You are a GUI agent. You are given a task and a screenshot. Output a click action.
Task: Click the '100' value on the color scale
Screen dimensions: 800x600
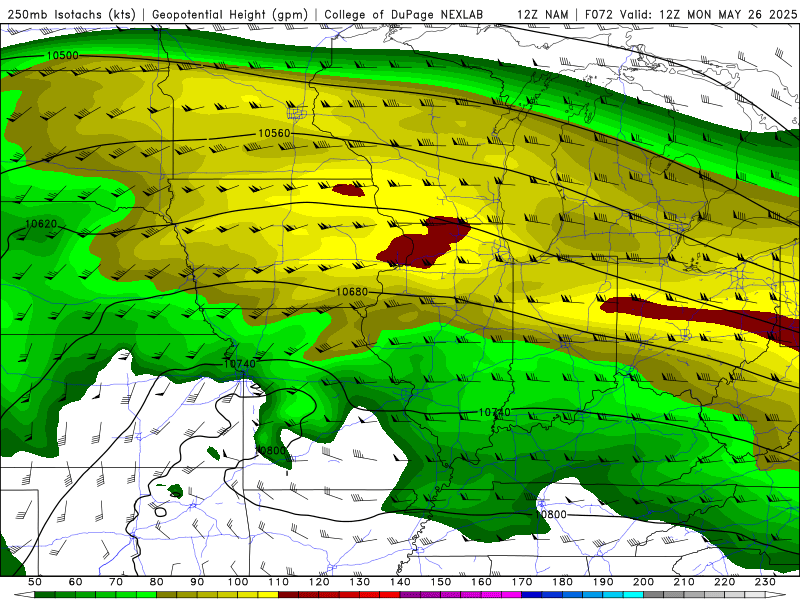[x=238, y=582]
